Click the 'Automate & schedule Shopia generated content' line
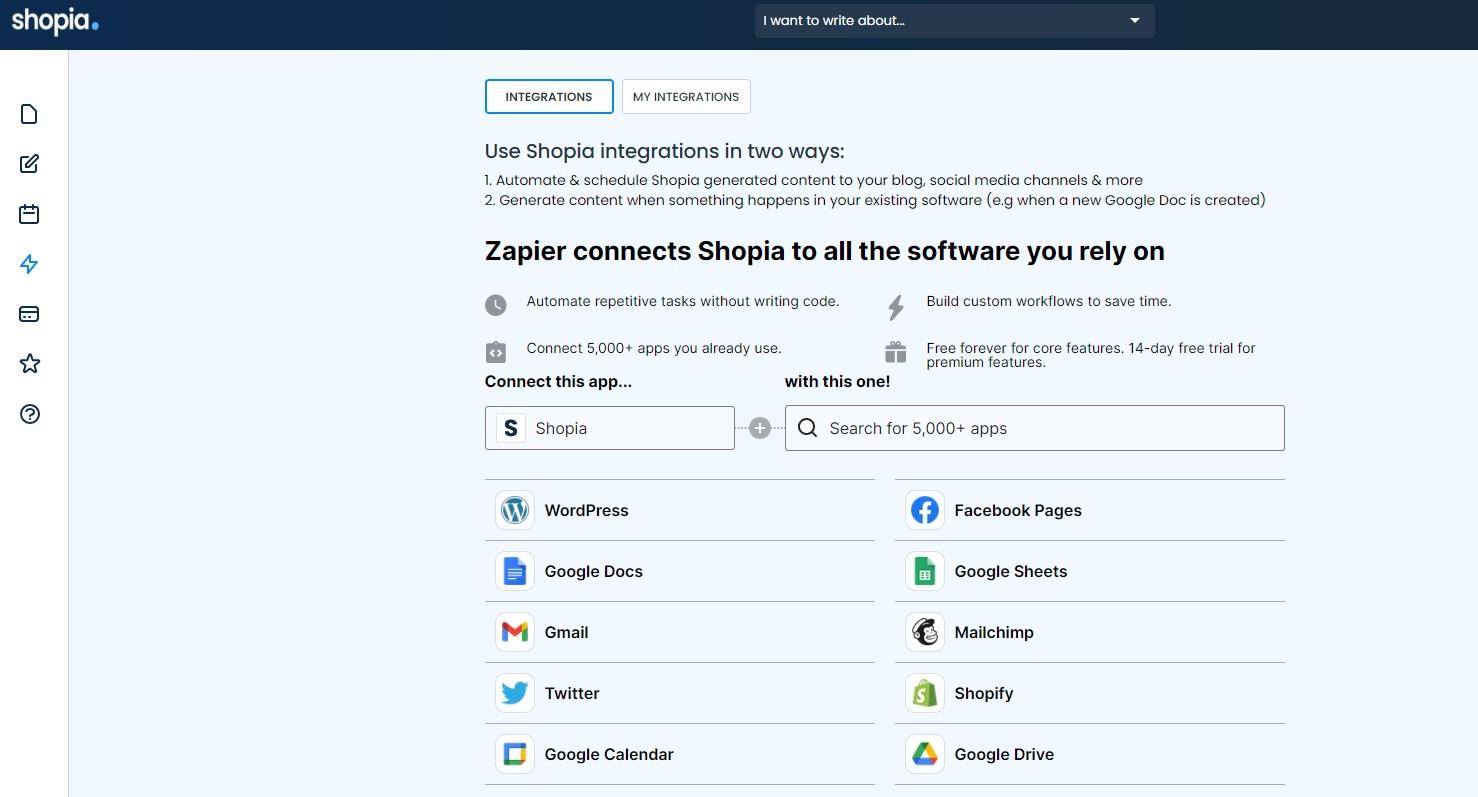1478x797 pixels. point(814,180)
